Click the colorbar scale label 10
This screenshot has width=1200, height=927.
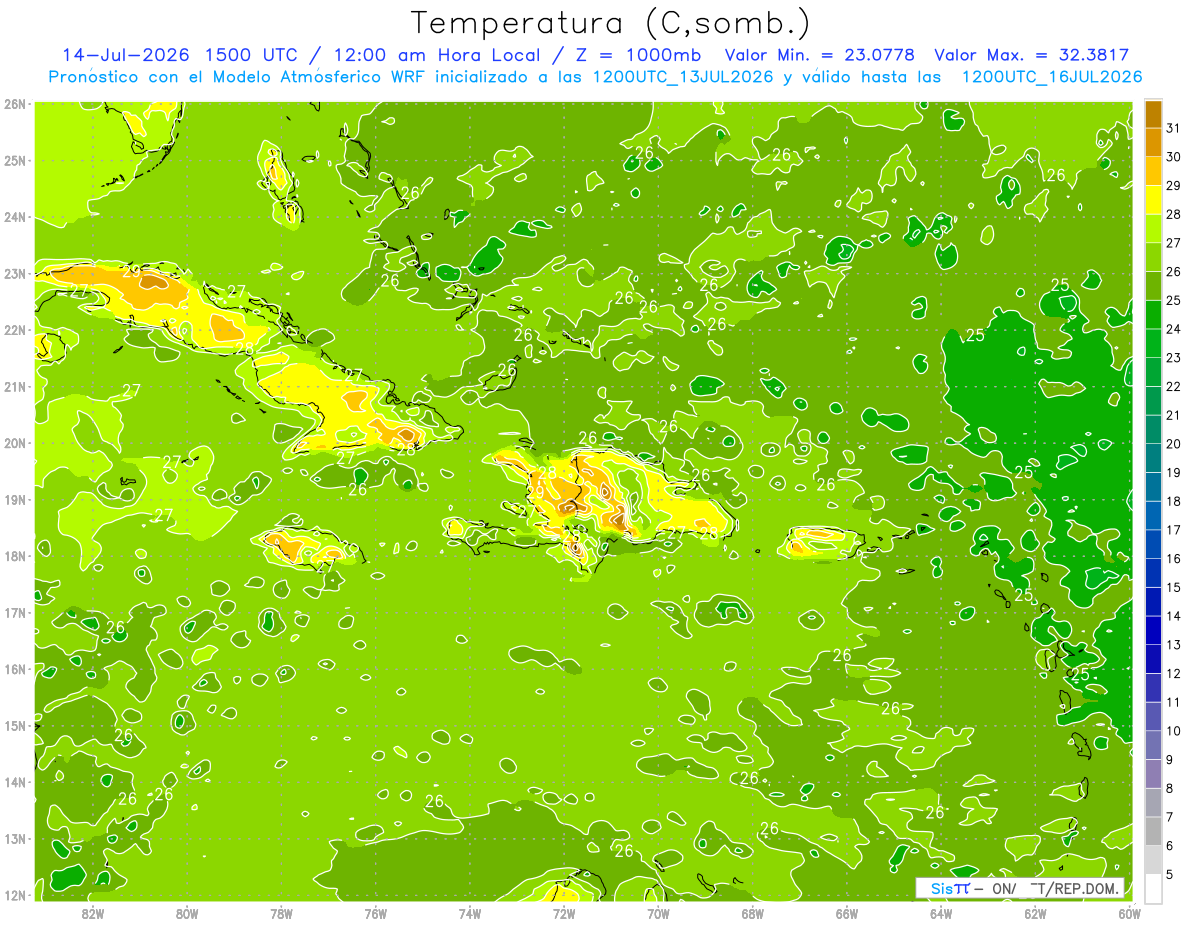pos(1173,731)
